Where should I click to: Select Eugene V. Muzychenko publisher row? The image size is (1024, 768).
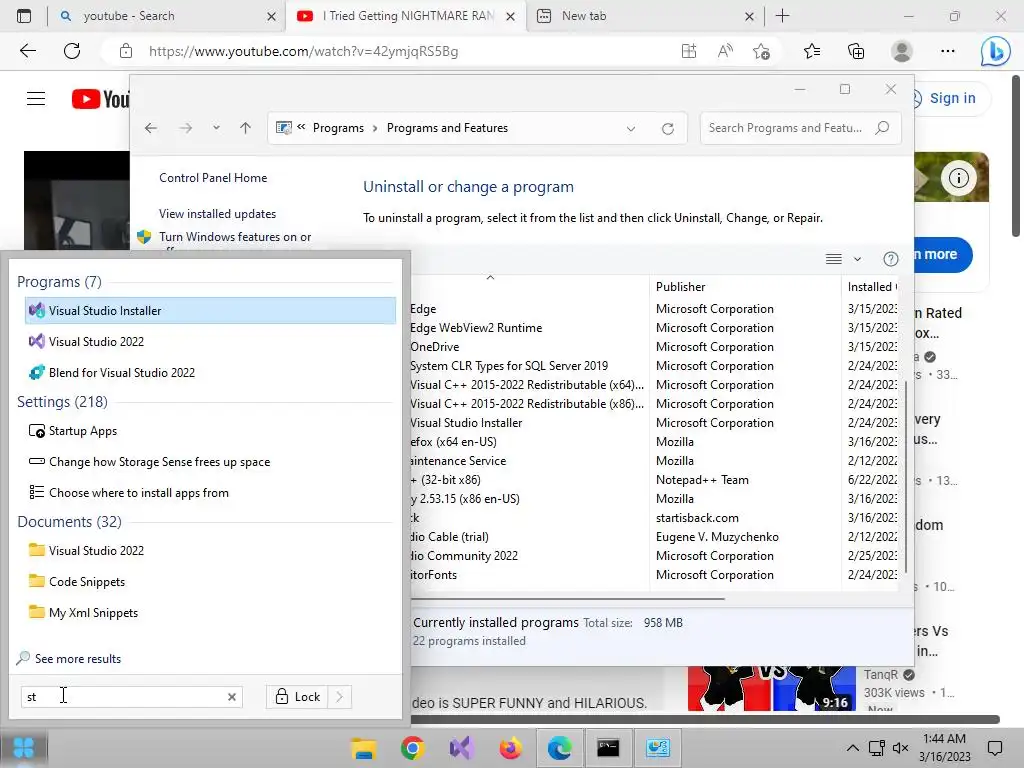click(x=653, y=537)
